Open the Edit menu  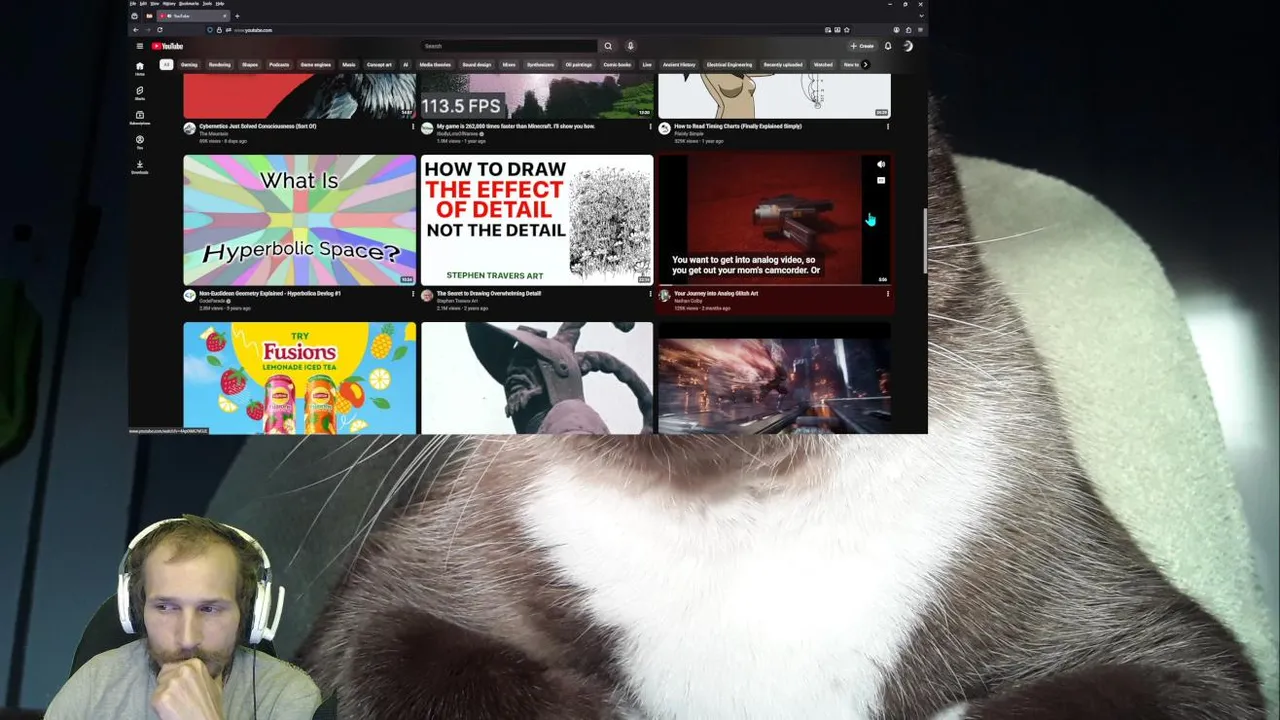pos(143,4)
